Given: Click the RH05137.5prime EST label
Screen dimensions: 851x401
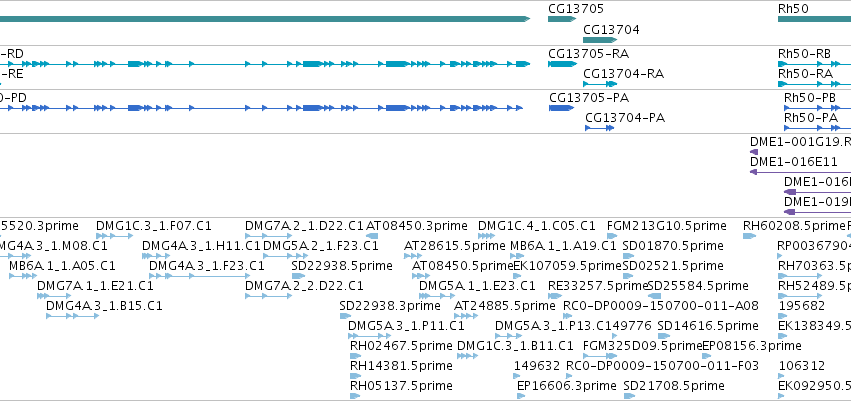Looking at the screenshot, I should [401, 386].
